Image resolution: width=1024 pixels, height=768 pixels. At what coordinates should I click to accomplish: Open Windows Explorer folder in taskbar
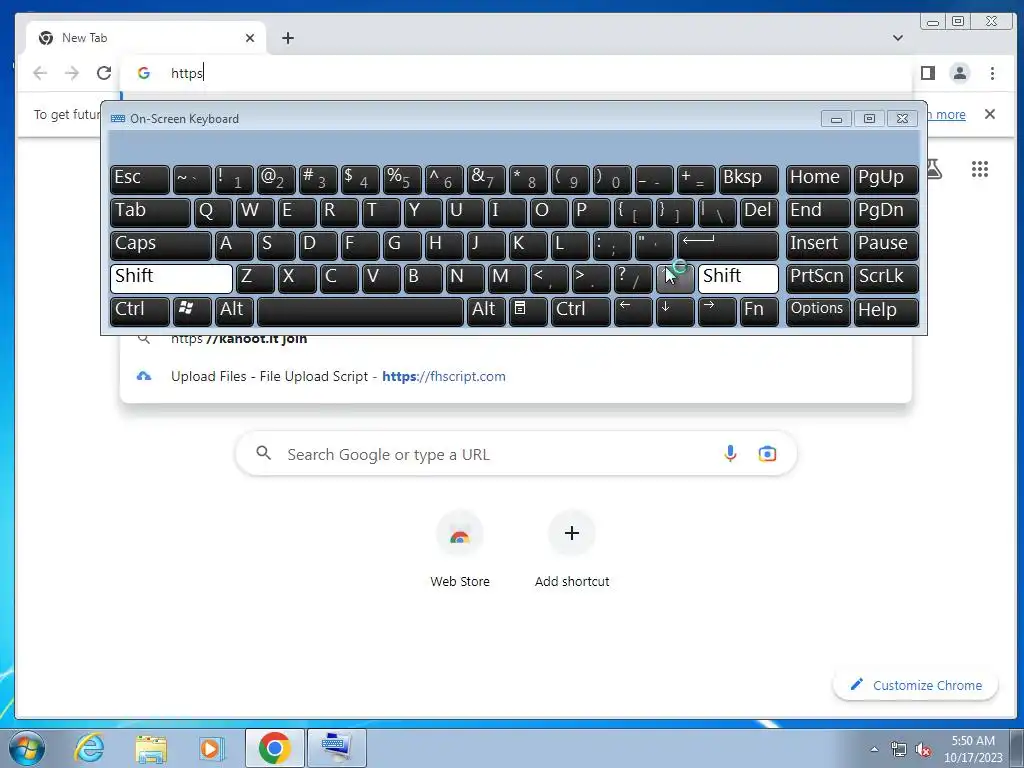(151, 748)
